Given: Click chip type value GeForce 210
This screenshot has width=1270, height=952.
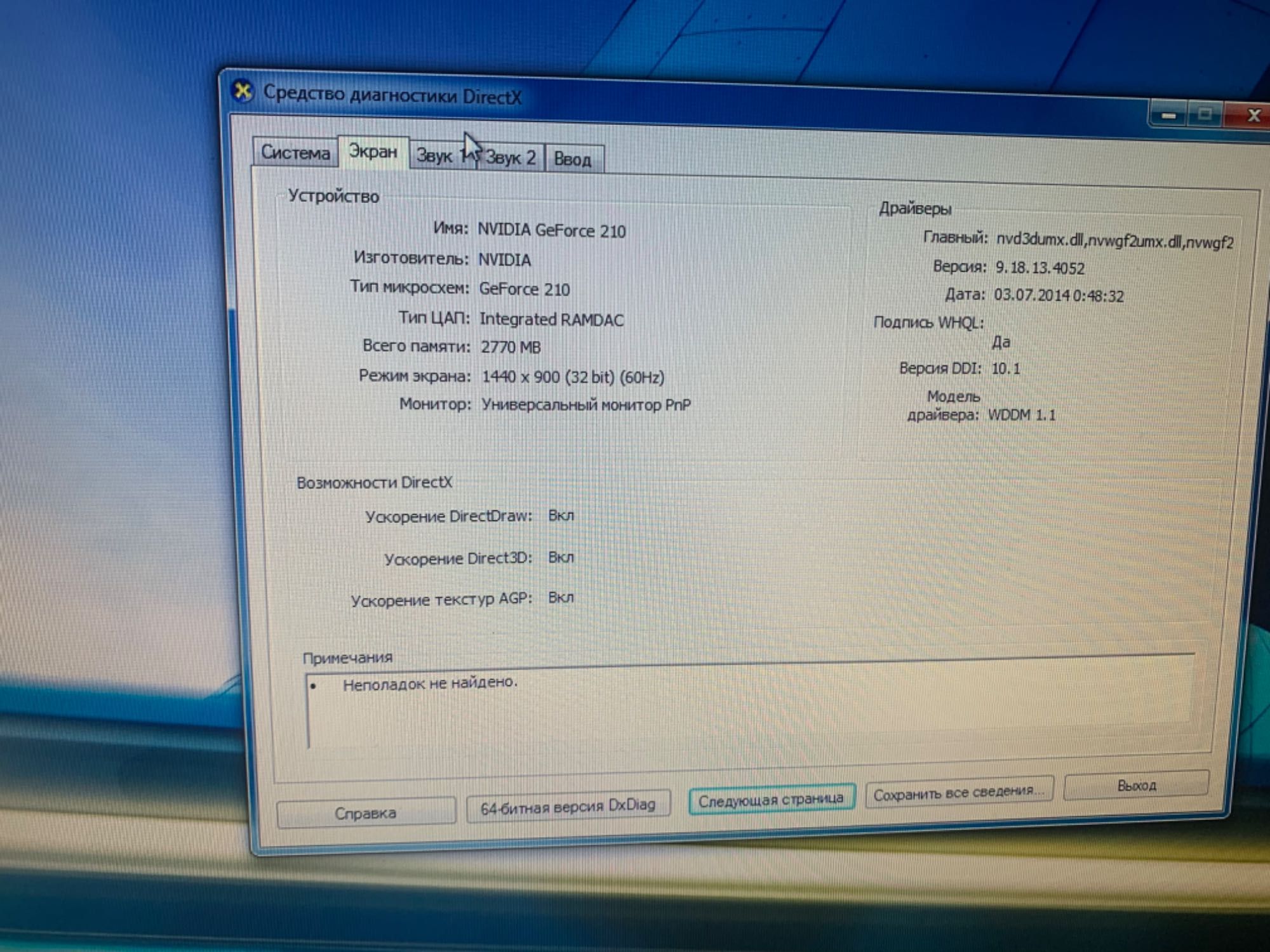Looking at the screenshot, I should pyautogui.click(x=525, y=289).
